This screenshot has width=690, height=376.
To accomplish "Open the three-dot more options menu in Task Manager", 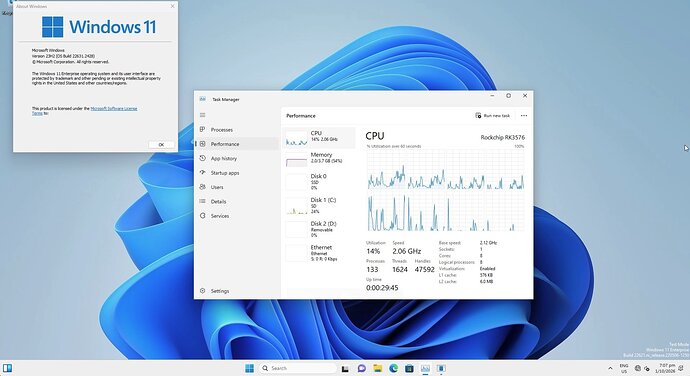I will (524, 115).
